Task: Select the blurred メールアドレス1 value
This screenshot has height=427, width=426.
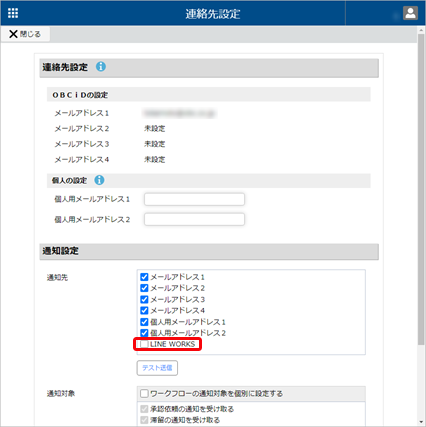Action: coord(179,113)
